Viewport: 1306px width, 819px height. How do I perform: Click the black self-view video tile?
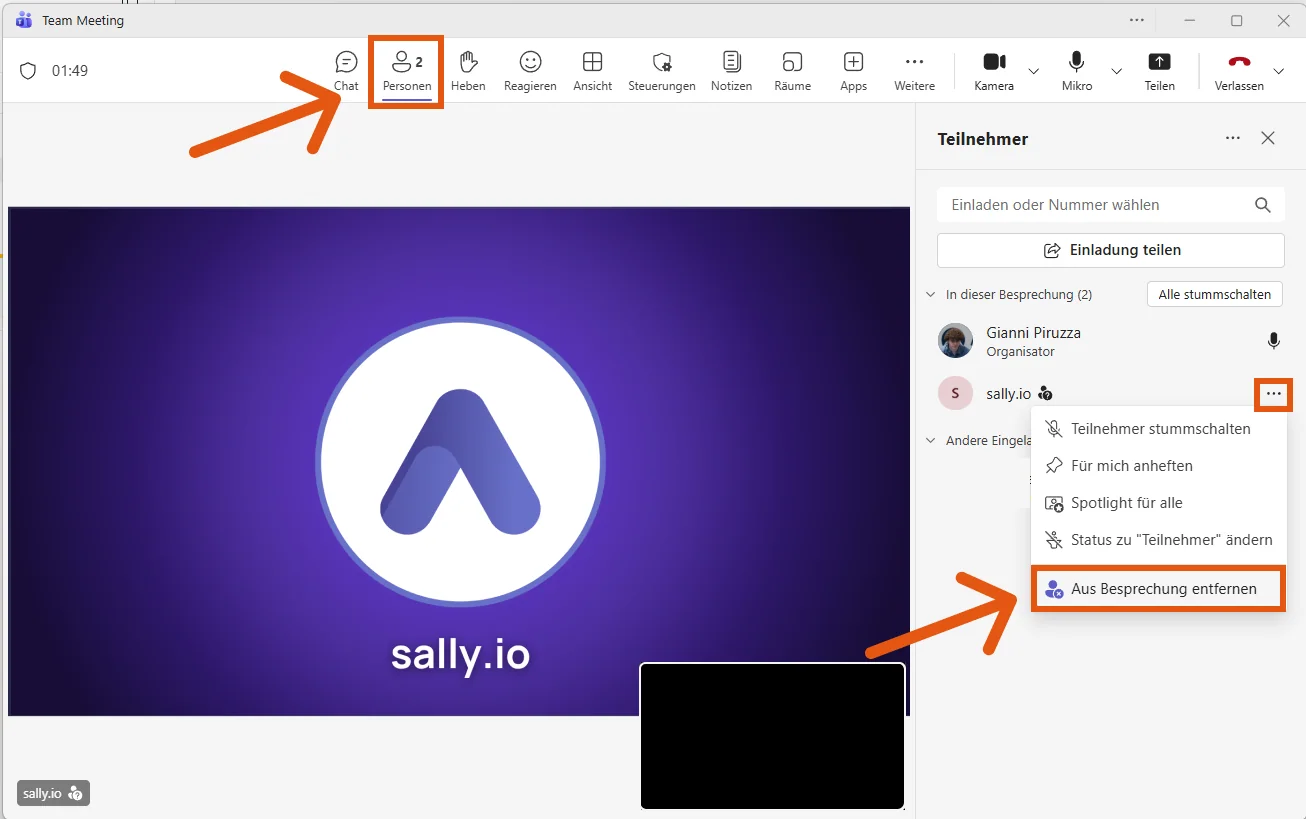click(x=772, y=736)
